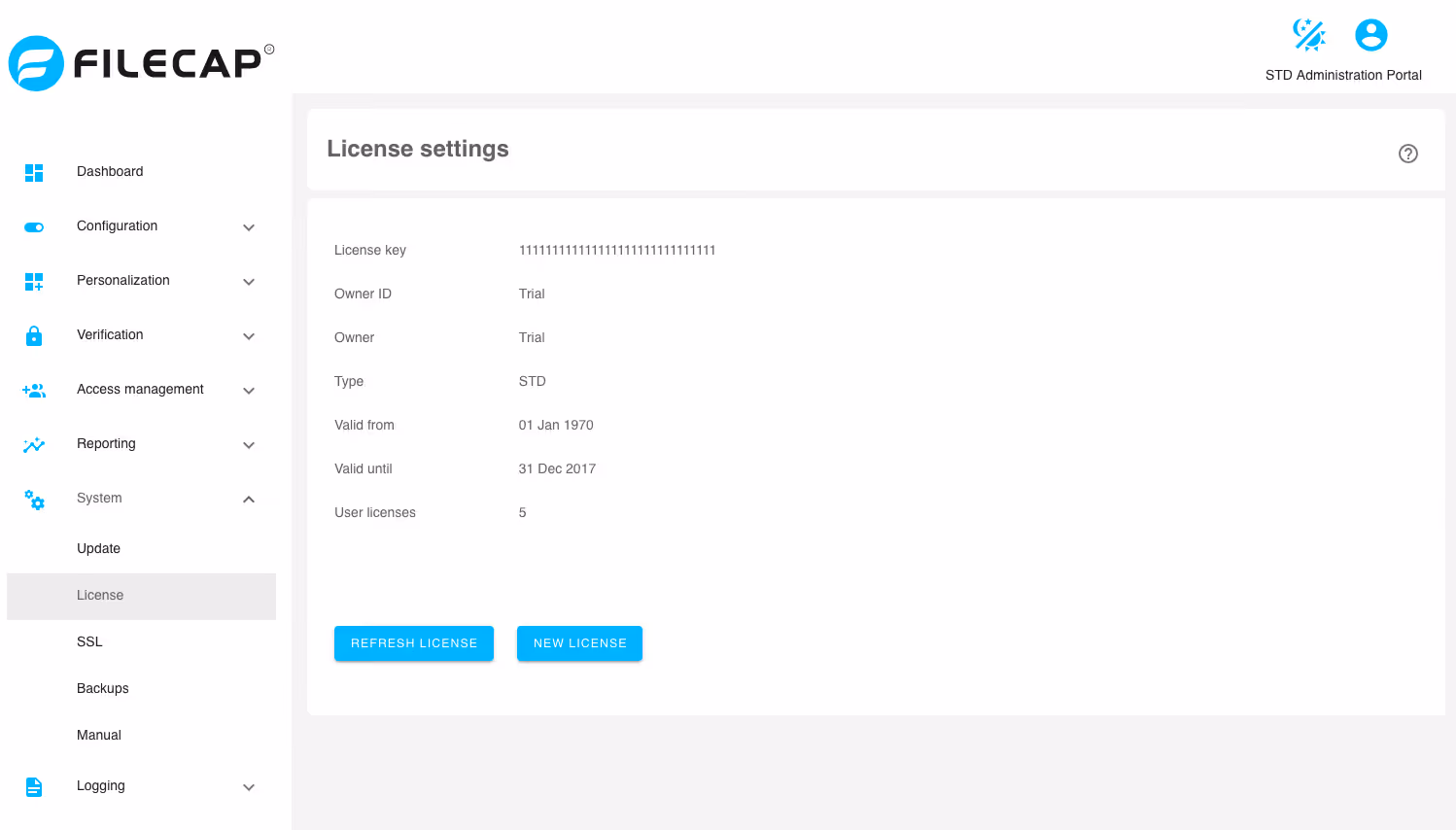
Task: Expand the Reporting menu chevron
Action: [249, 445]
